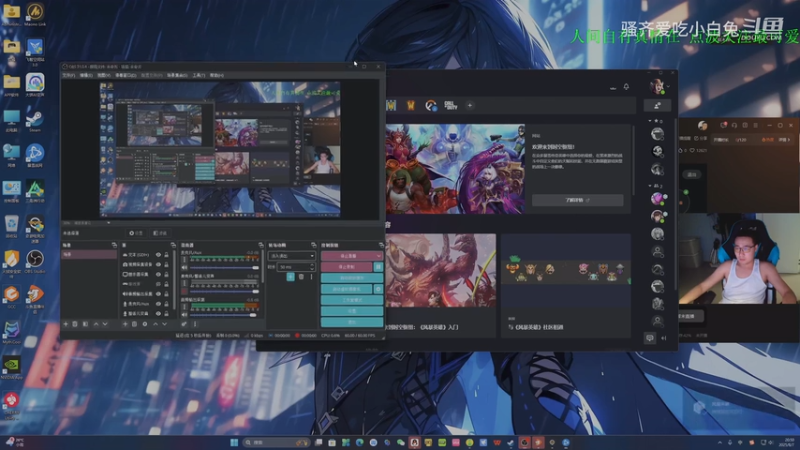Collapse the favorites star group in friends list
The width and height of the screenshot is (800, 450).
click(650, 121)
